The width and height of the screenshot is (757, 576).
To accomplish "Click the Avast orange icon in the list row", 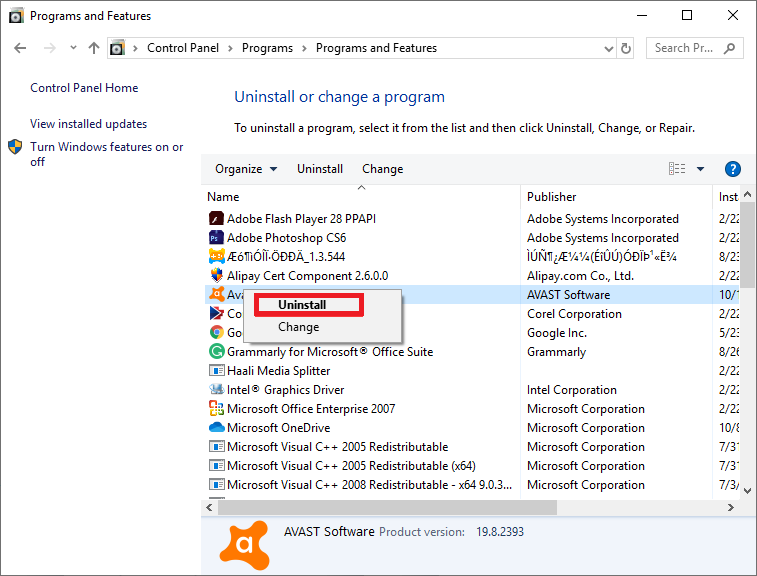I will [216, 294].
